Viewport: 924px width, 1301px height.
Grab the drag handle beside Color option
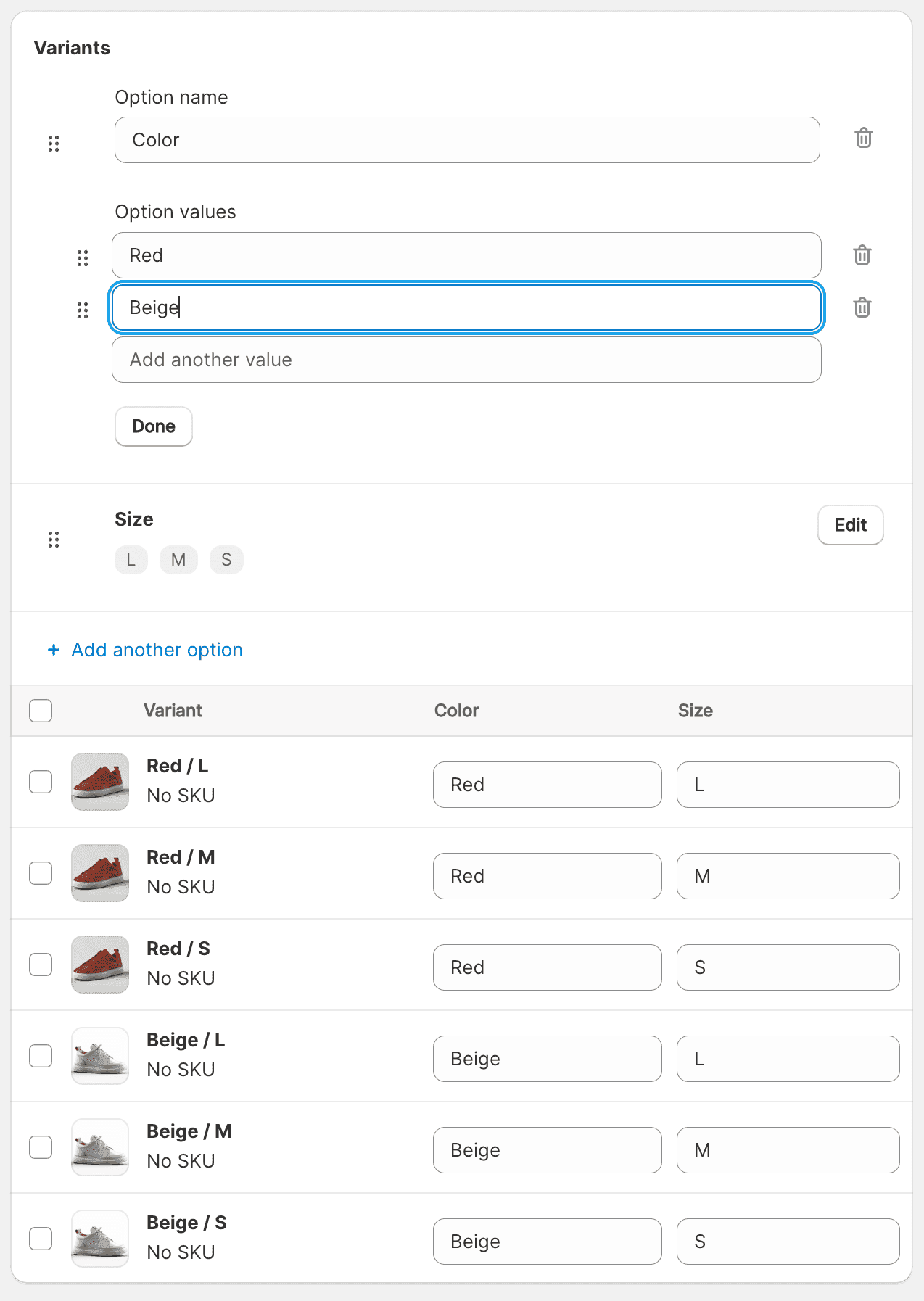[54, 143]
